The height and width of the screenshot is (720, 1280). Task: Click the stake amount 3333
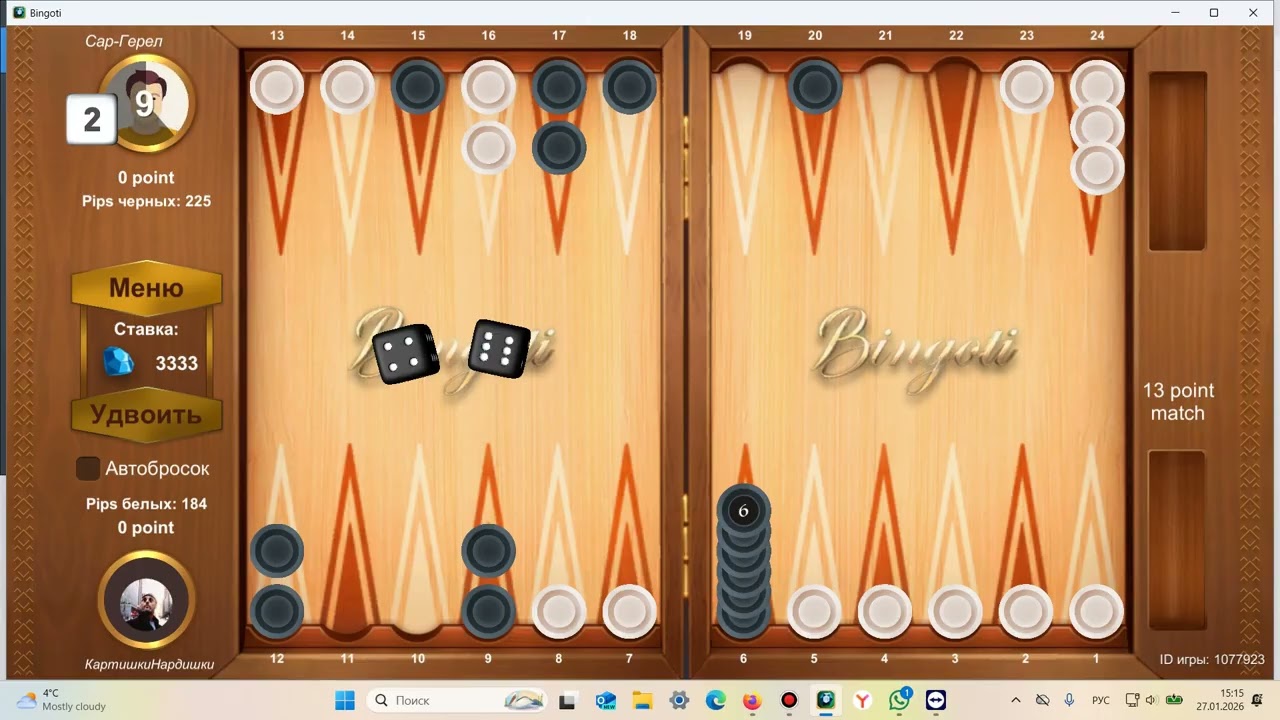[x=177, y=363]
